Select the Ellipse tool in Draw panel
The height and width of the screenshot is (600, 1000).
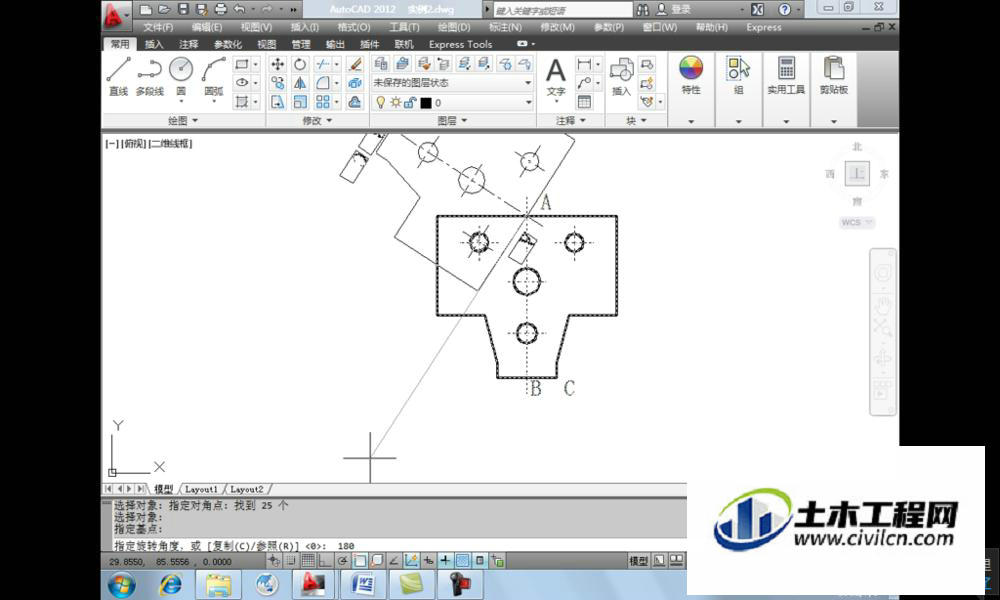(242, 82)
